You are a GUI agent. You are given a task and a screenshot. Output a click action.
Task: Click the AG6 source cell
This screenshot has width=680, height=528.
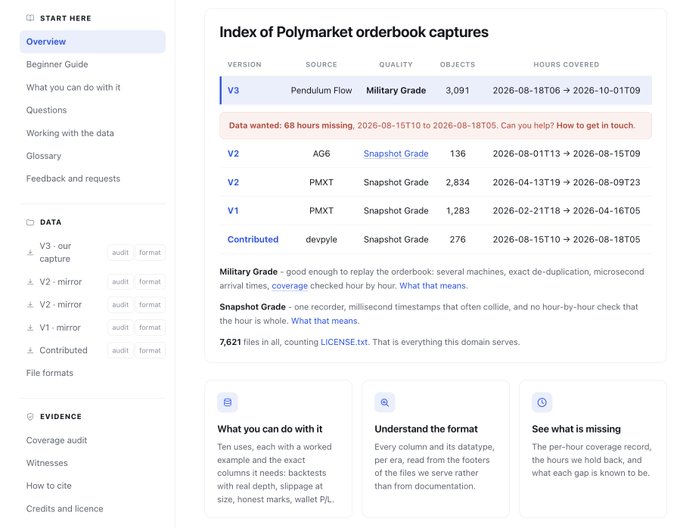coord(321,153)
